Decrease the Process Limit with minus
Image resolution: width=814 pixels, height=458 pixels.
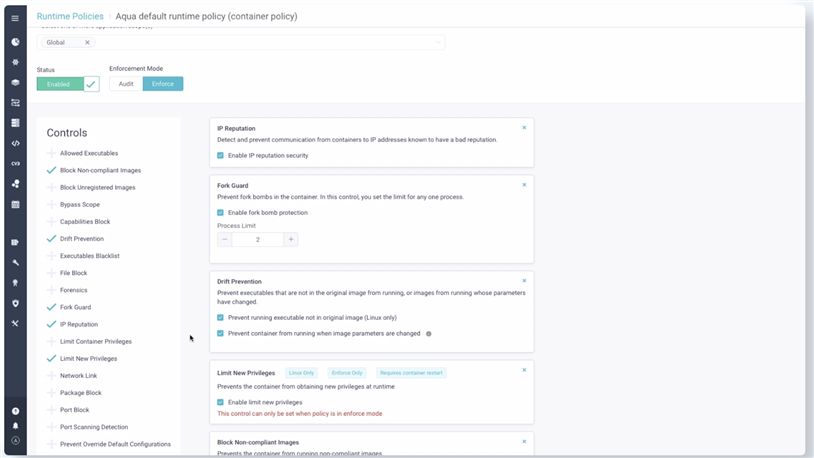[x=225, y=240]
